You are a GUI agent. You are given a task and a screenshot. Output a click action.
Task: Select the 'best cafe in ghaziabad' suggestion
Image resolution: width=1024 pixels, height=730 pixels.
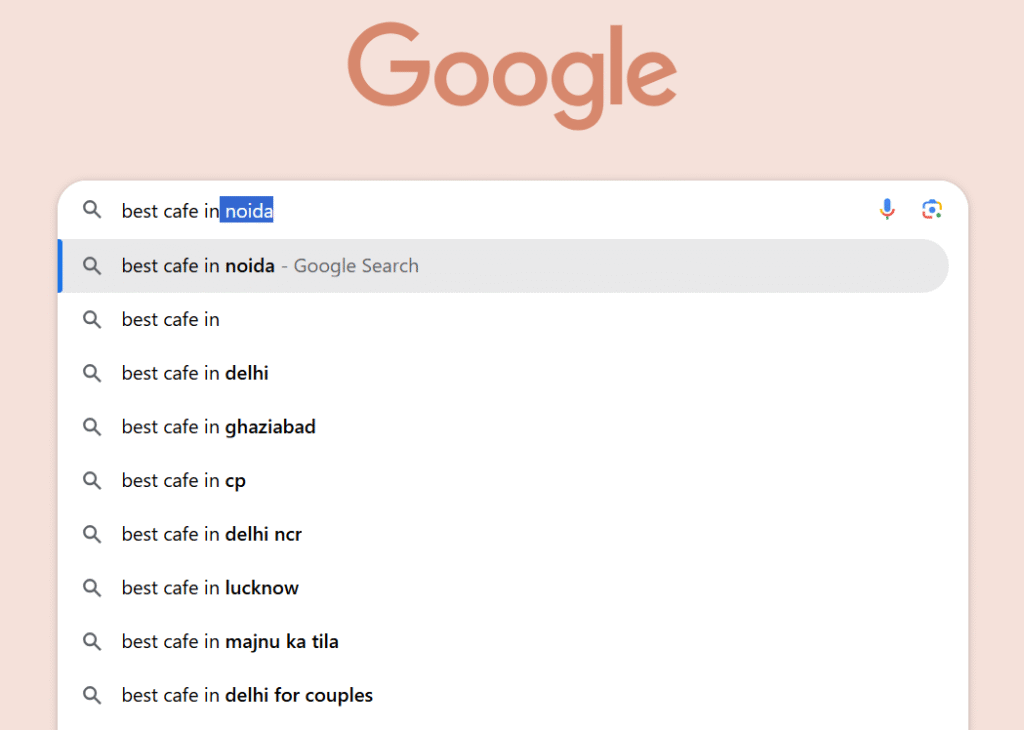click(x=218, y=427)
